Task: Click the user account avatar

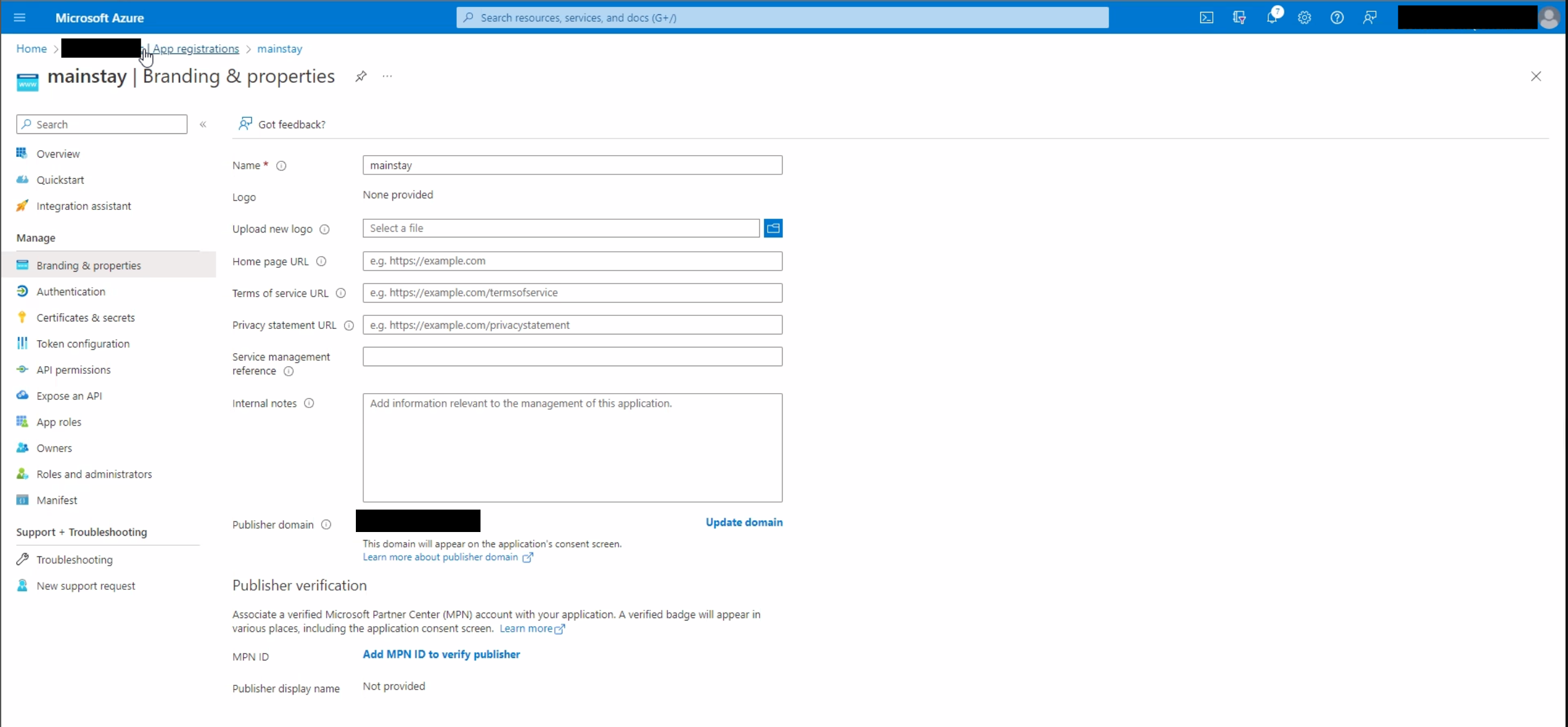Action: pyautogui.click(x=1549, y=17)
